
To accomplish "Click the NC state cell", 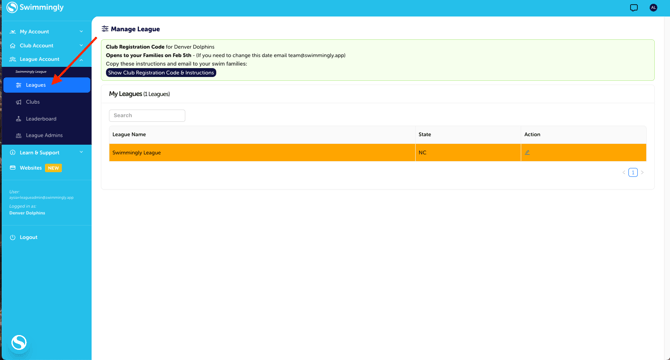I will 422,152.
